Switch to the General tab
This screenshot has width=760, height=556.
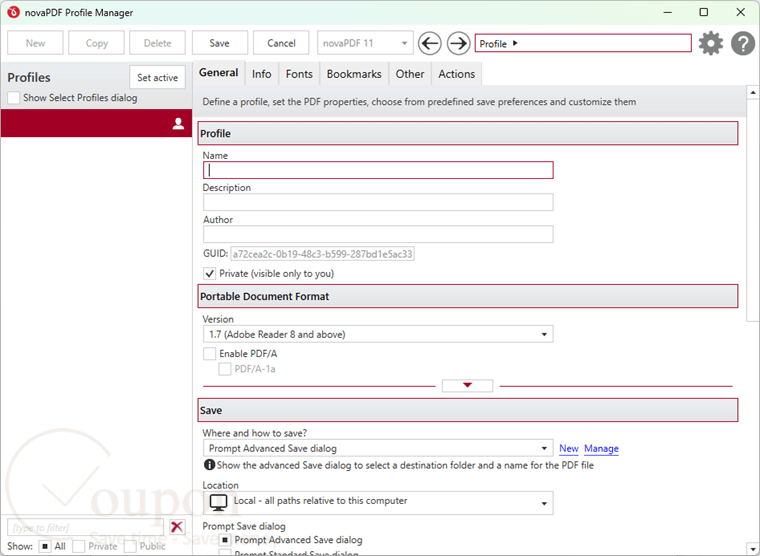click(x=219, y=73)
